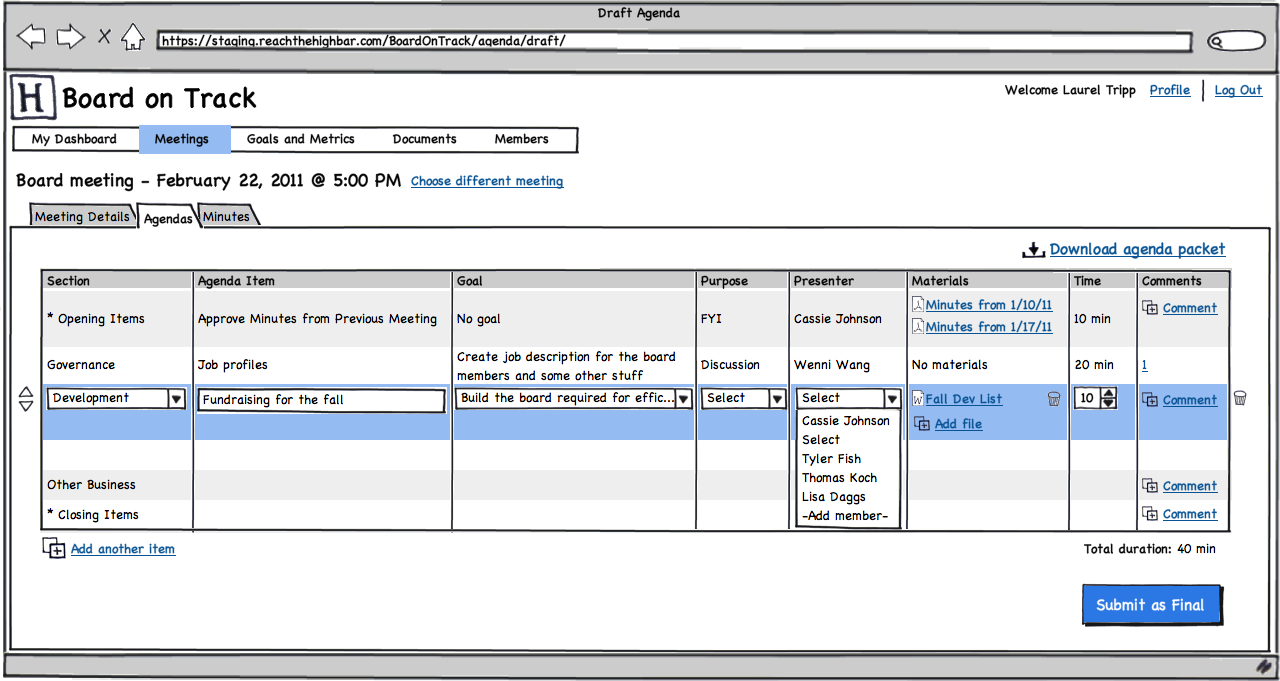Click the comment icon in the Opening Items row
Screen dimensions: 1280x681
click(1150, 308)
